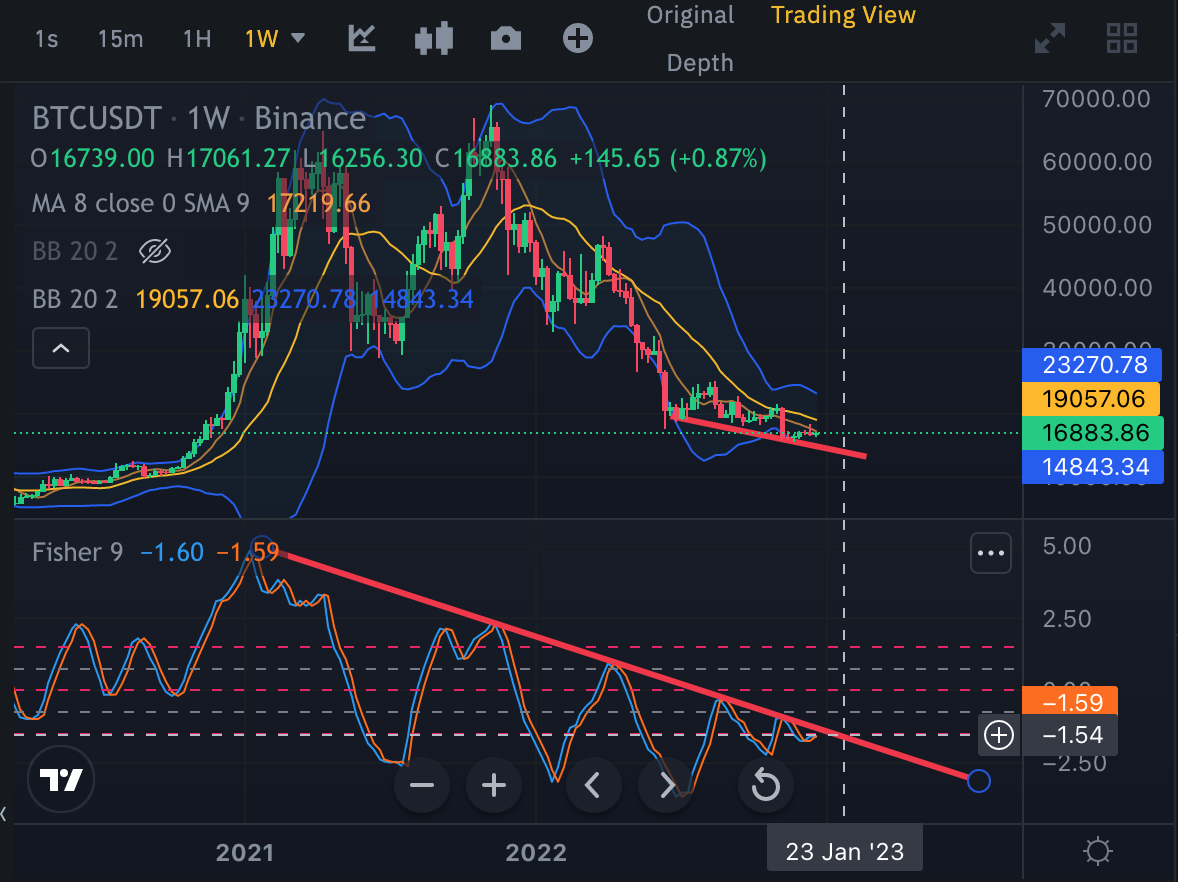Open chart settings gear icon
This screenshot has width=1178, height=882.
(1098, 851)
